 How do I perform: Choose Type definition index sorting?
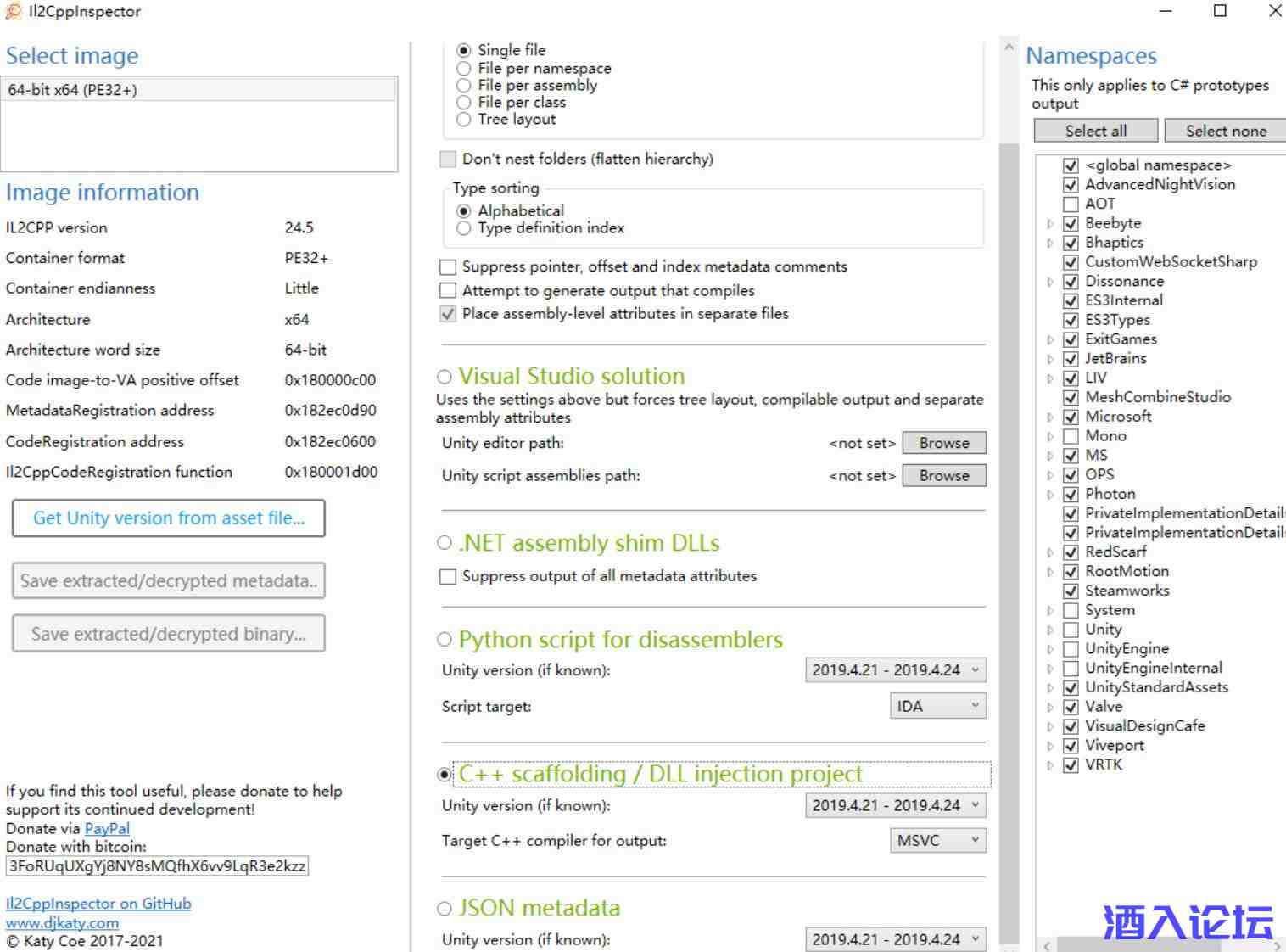pos(464,228)
